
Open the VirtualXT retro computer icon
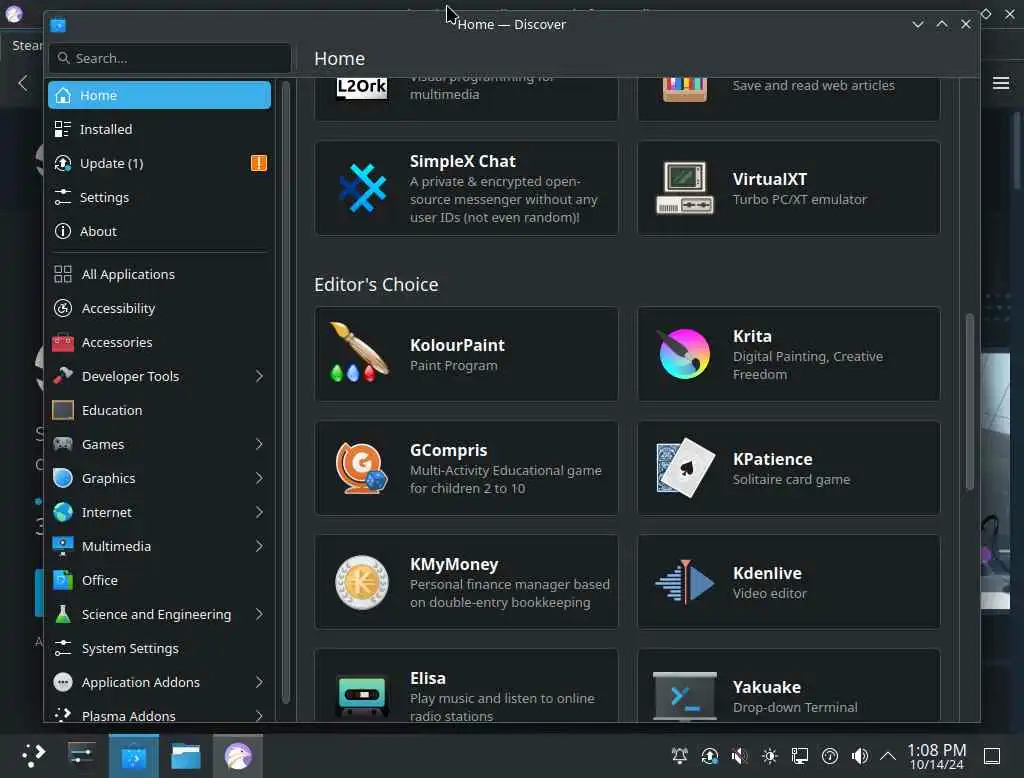[684, 188]
